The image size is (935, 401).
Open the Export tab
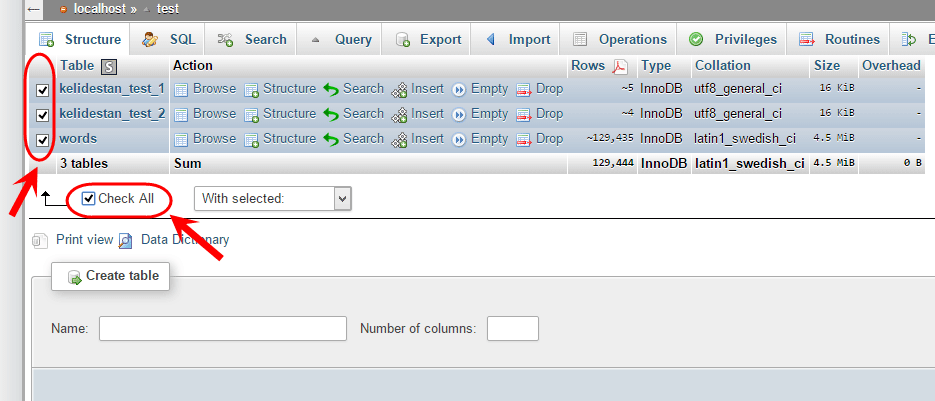pyautogui.click(x=428, y=39)
